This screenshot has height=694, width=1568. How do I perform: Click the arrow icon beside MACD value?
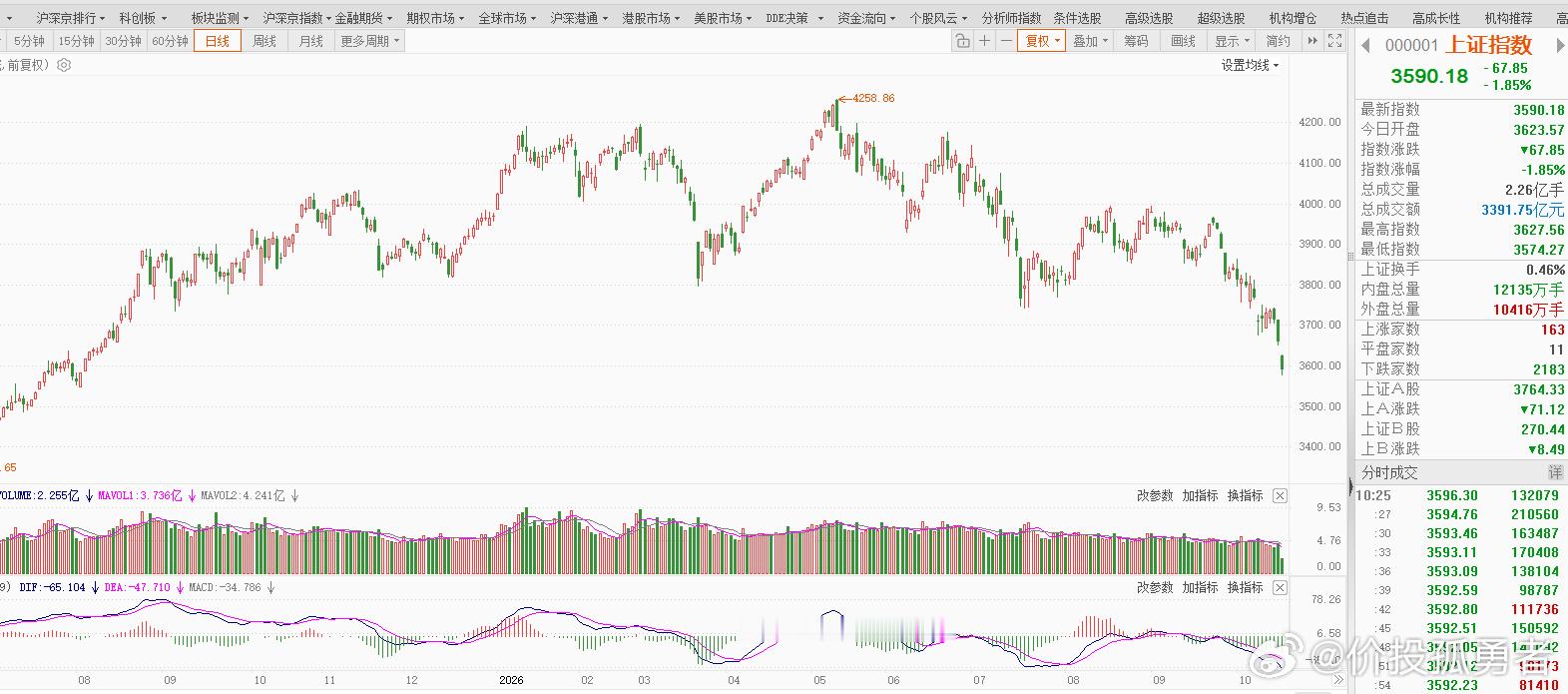270,587
